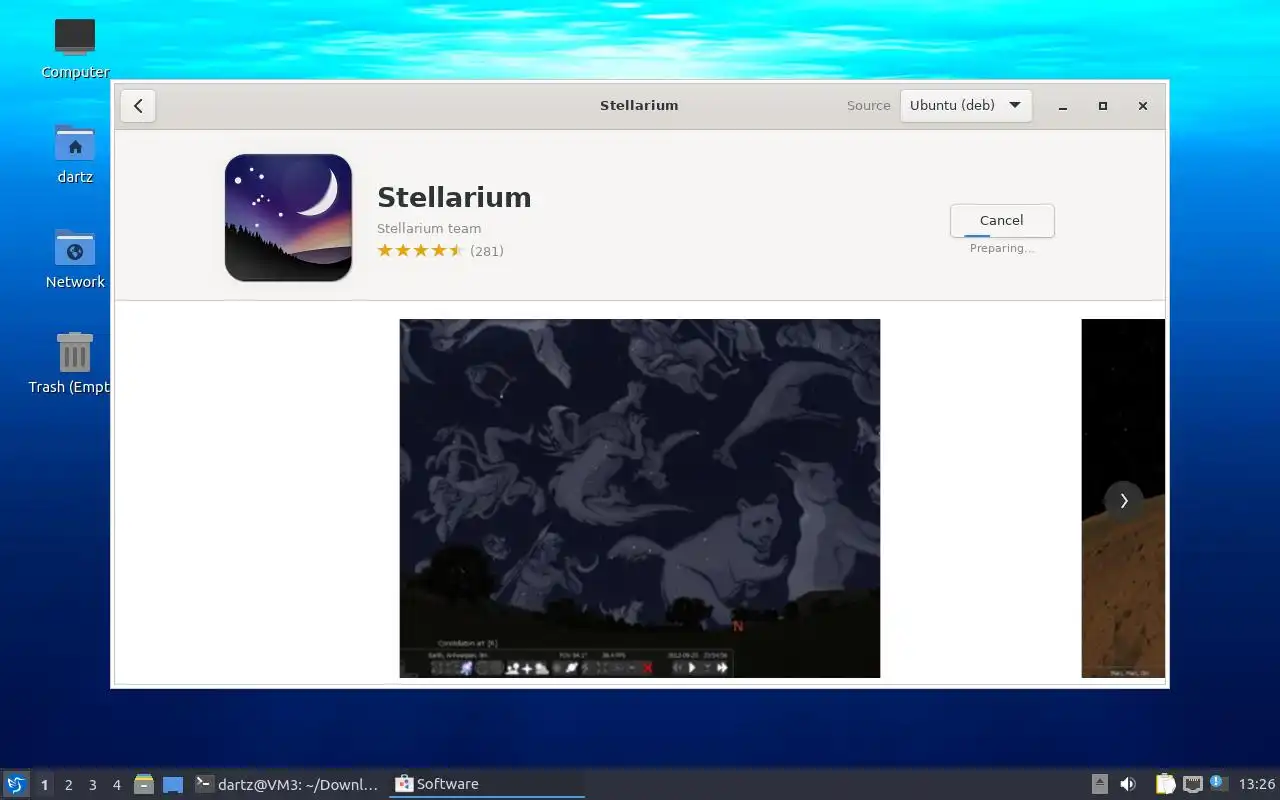1280x800 pixels.
Task: Maximize the Software window
Action: pyautogui.click(x=1103, y=106)
